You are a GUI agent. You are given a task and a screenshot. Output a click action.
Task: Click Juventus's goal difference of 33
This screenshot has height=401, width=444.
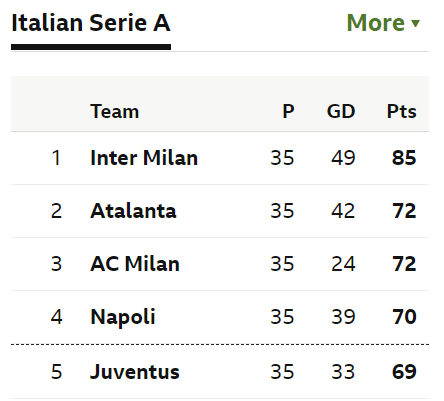pos(343,371)
